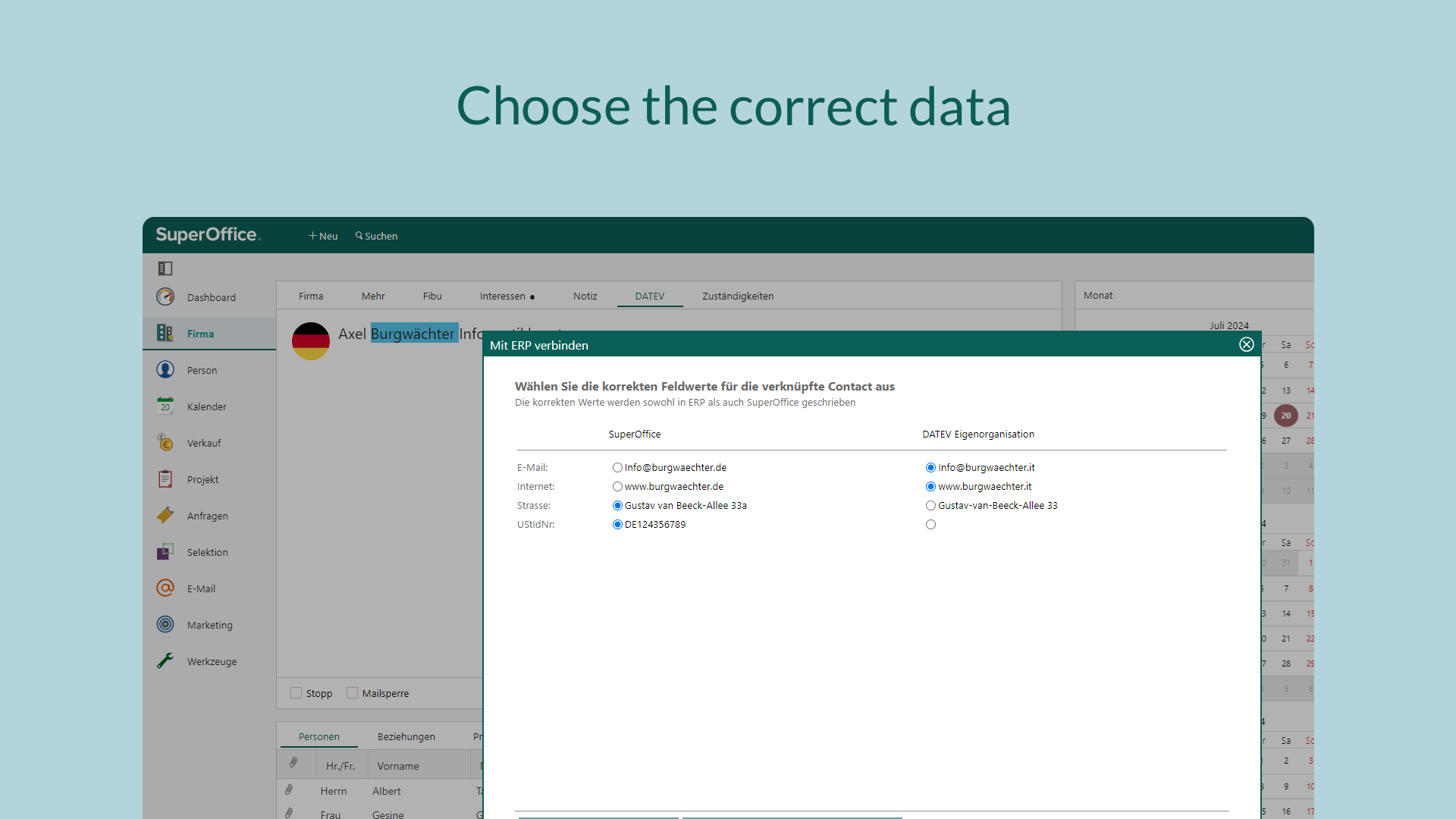The width and height of the screenshot is (1456, 819).
Task: Select street Gustav-van-Beeck-Allee 33
Action: (930, 506)
